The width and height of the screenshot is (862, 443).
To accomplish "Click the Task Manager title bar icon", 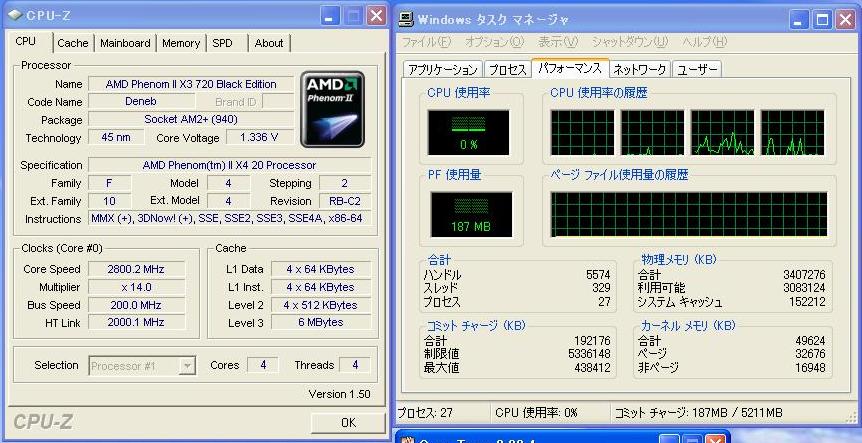I will click(407, 20).
